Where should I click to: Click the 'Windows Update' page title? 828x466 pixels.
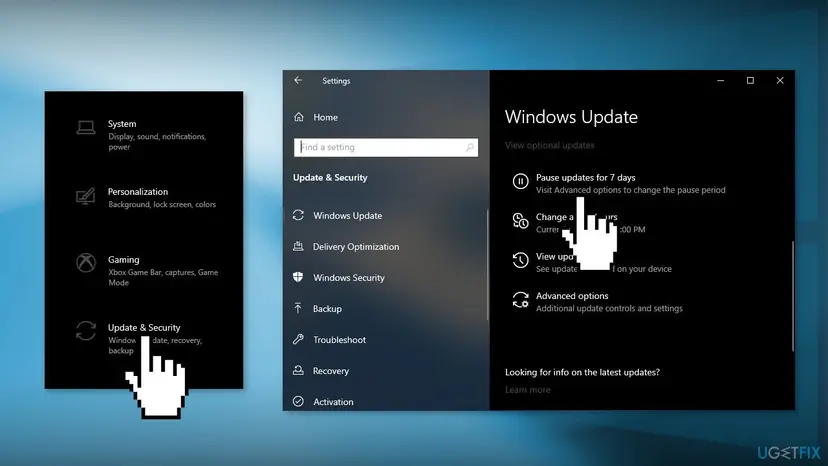coord(571,117)
